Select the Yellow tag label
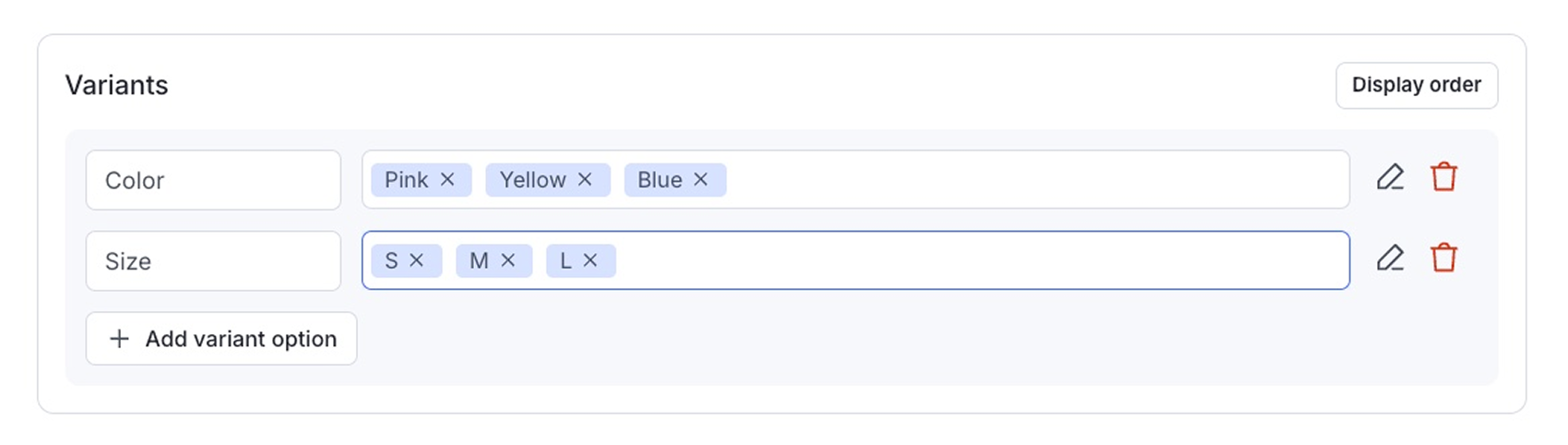This screenshot has height=445, width=1568. [x=532, y=180]
